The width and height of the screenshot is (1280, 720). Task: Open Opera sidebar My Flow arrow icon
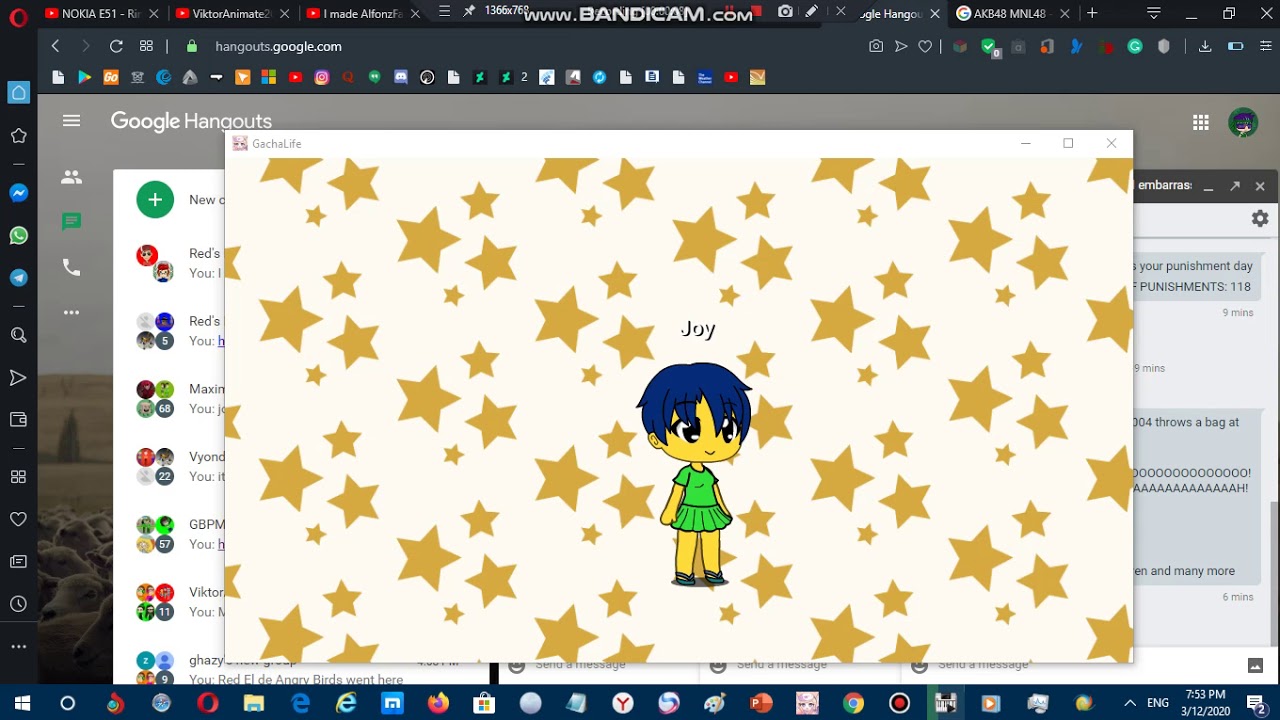click(x=18, y=377)
